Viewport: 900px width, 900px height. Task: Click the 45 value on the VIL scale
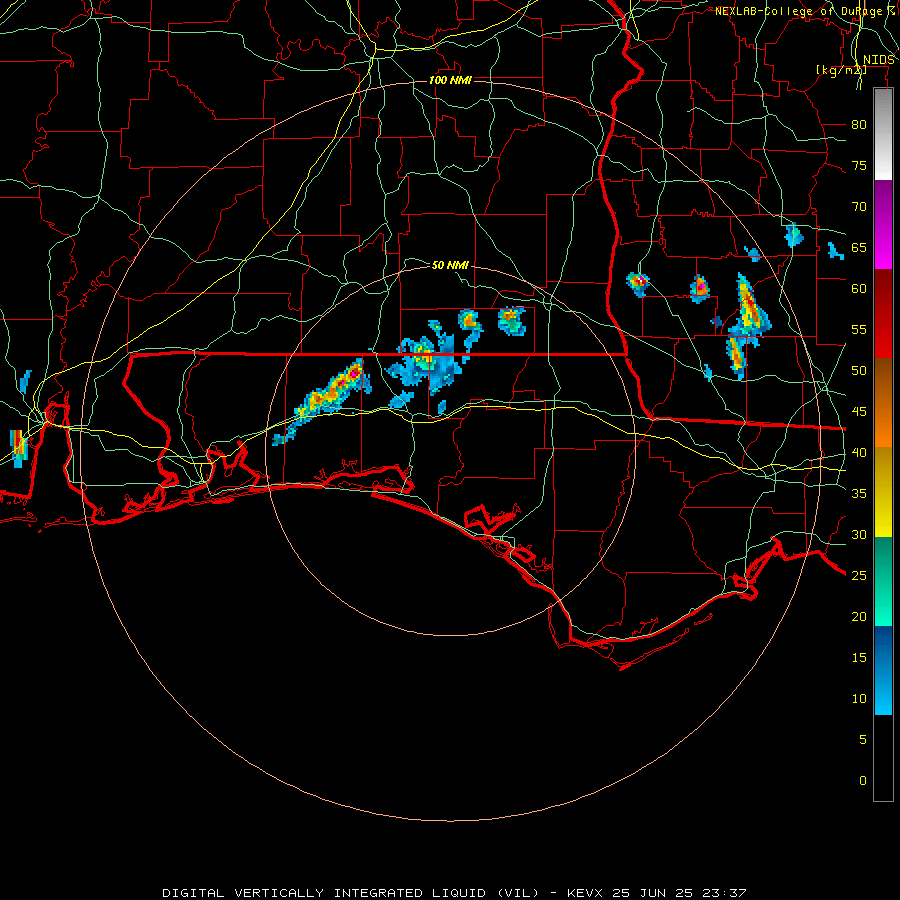tap(859, 412)
